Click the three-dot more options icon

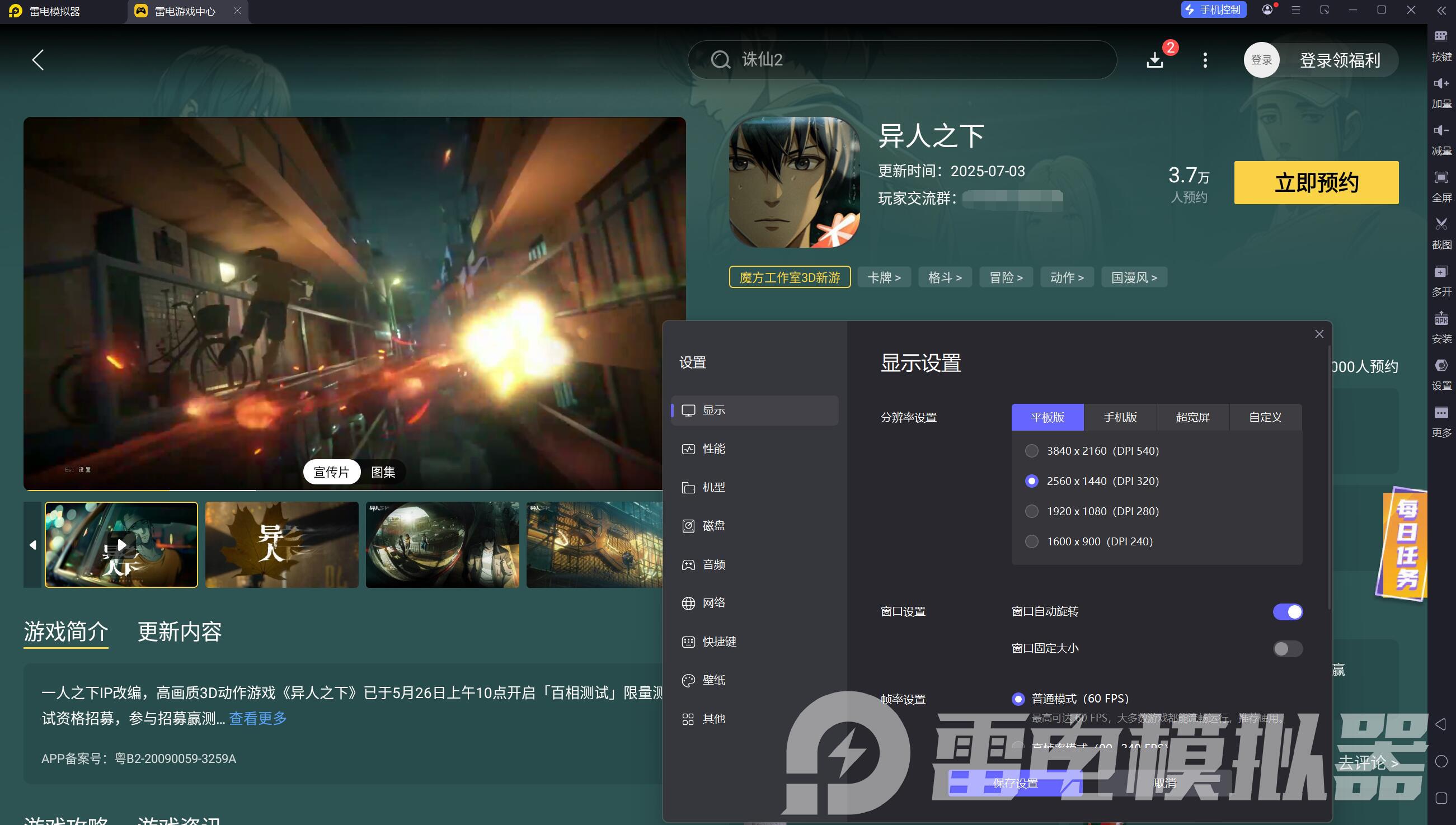(x=1205, y=60)
